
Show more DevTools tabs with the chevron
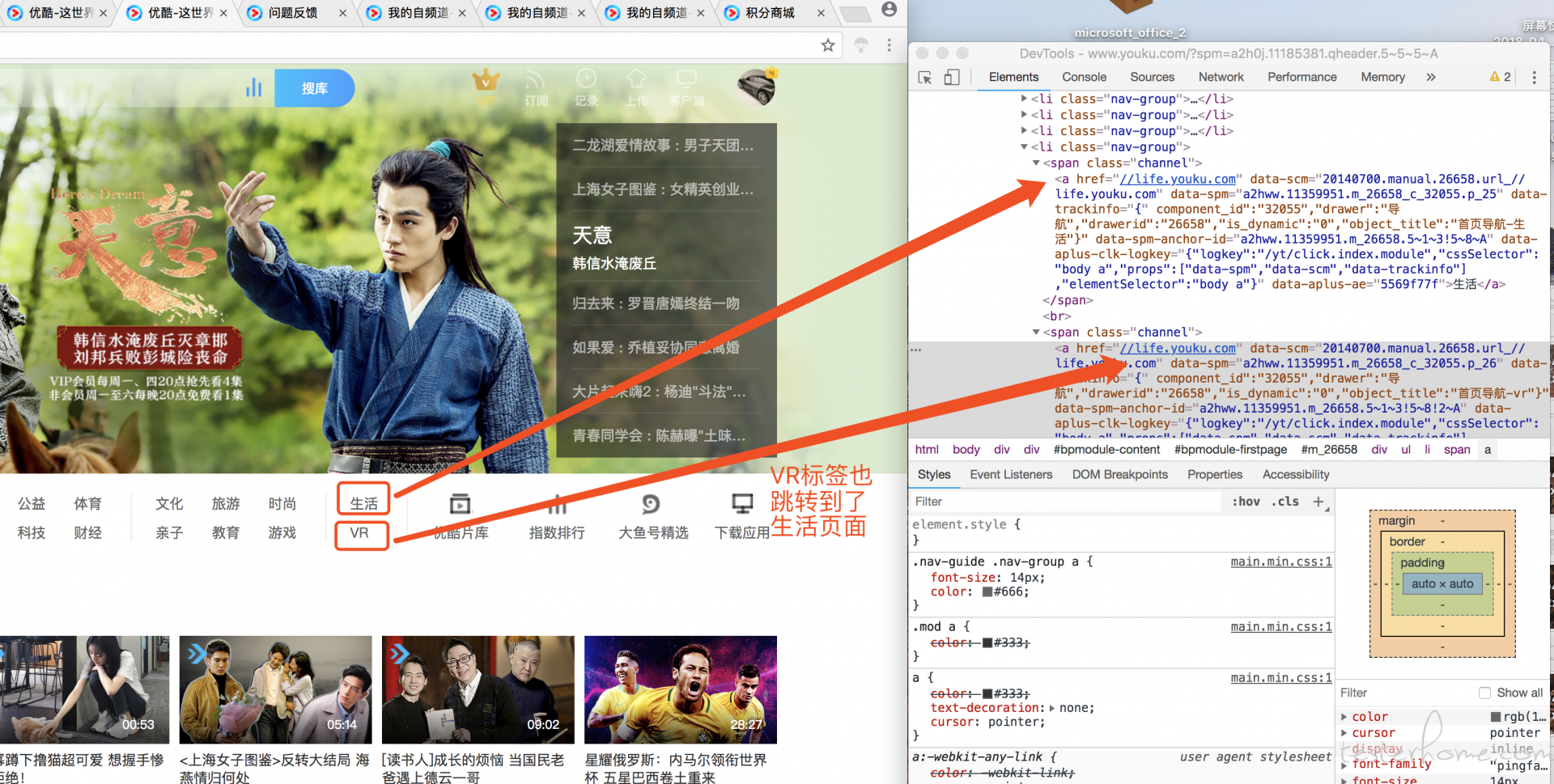pos(1430,77)
